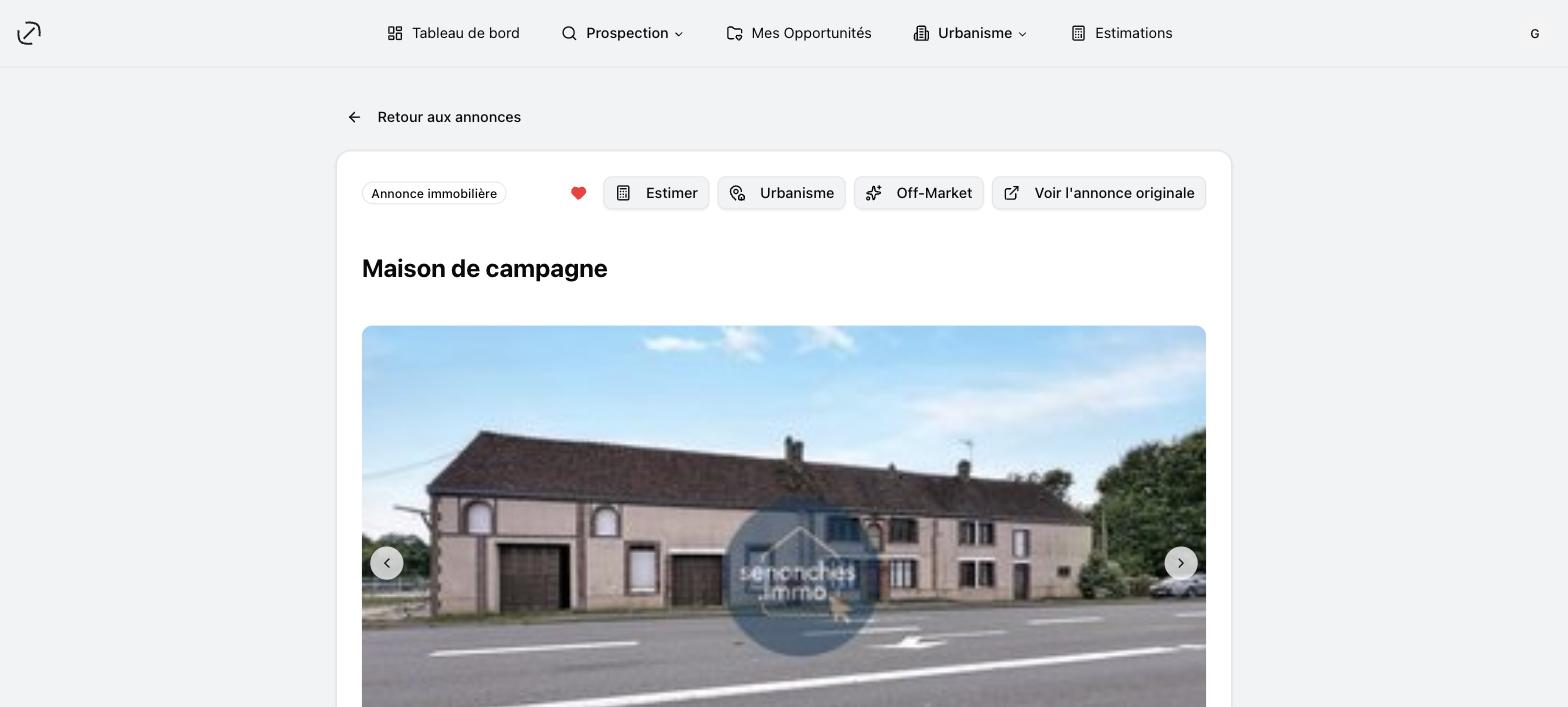
Task: Open Tableau de bord page
Action: pos(453,33)
